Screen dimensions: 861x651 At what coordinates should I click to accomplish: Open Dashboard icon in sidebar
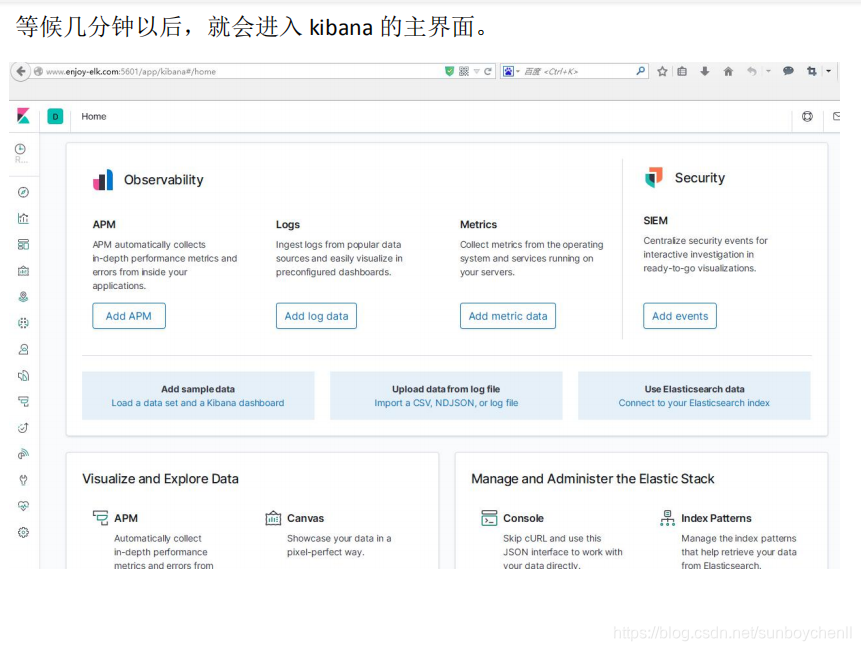23,244
